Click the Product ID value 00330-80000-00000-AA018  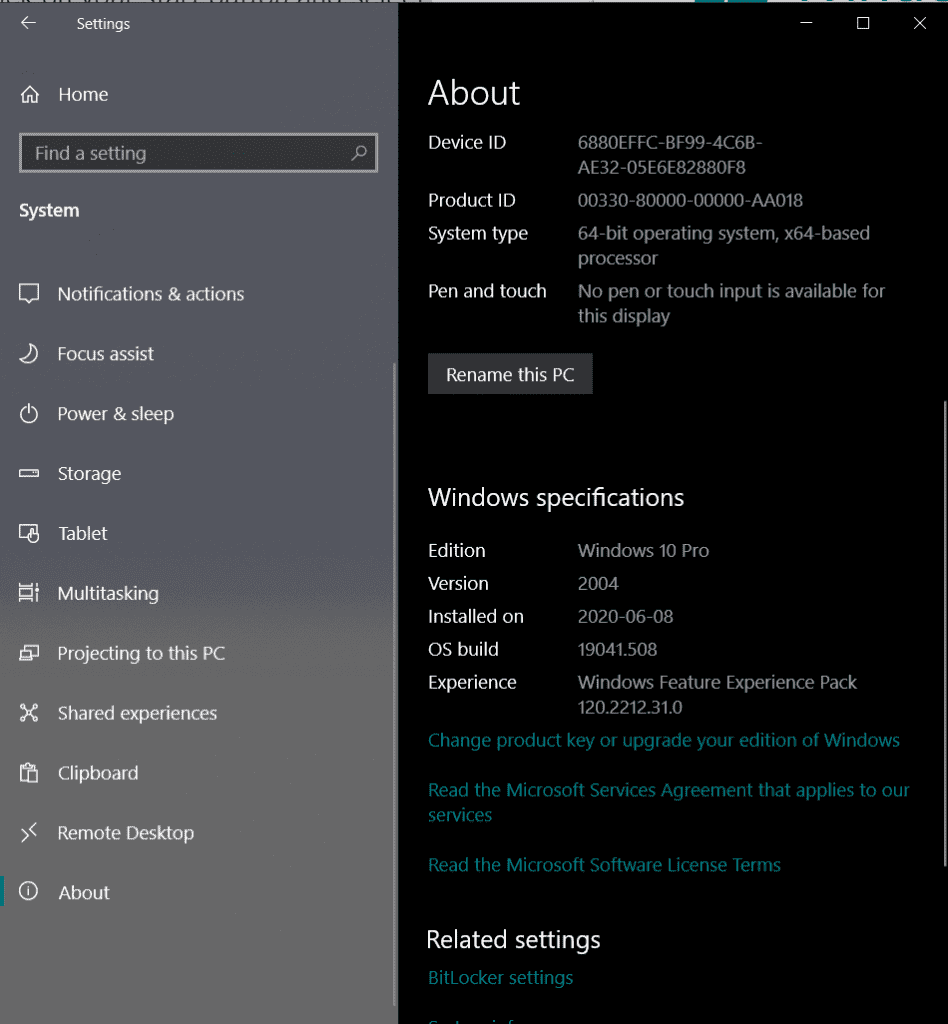[690, 200]
